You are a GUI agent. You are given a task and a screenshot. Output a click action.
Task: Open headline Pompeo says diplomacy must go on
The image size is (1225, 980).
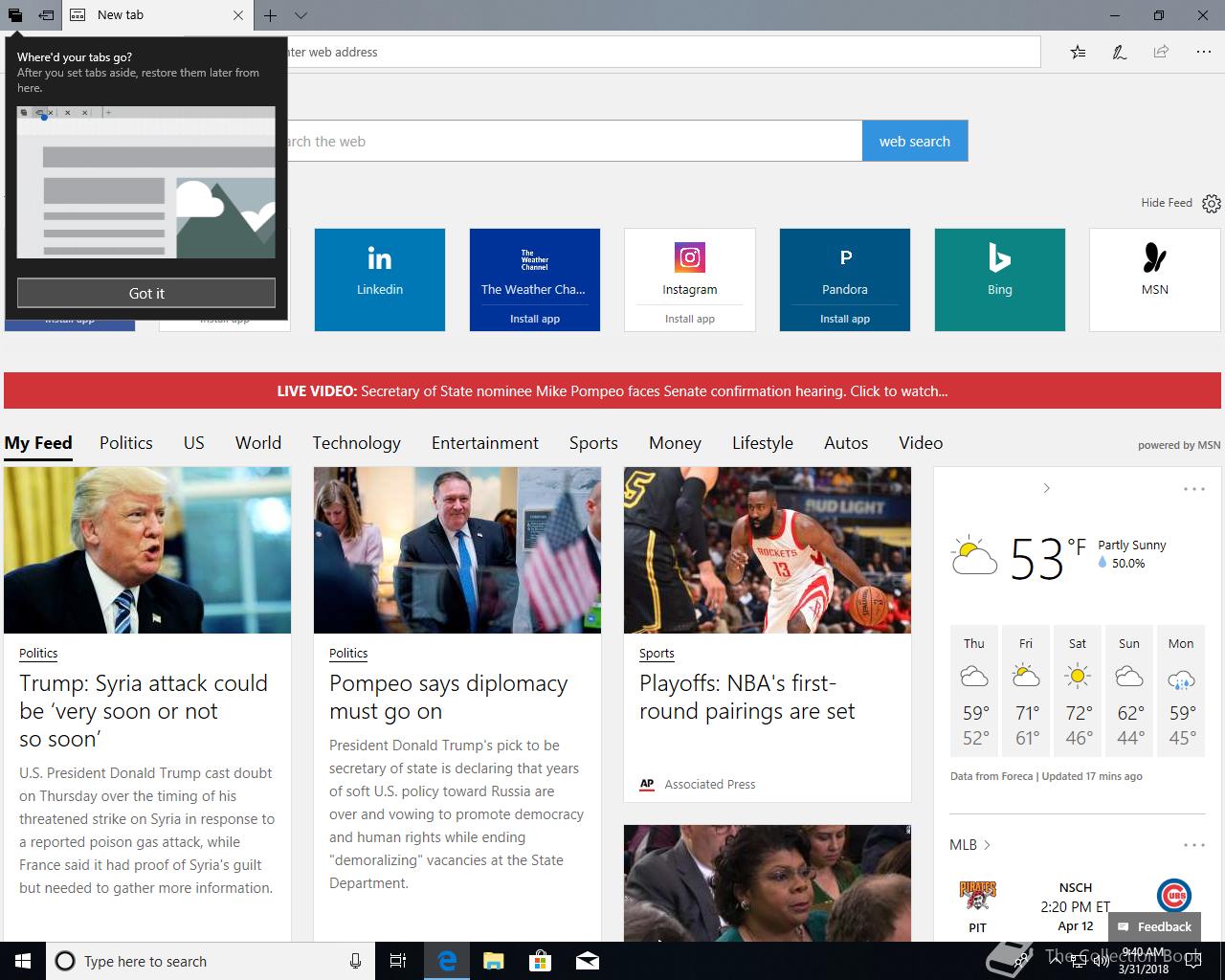(x=449, y=697)
